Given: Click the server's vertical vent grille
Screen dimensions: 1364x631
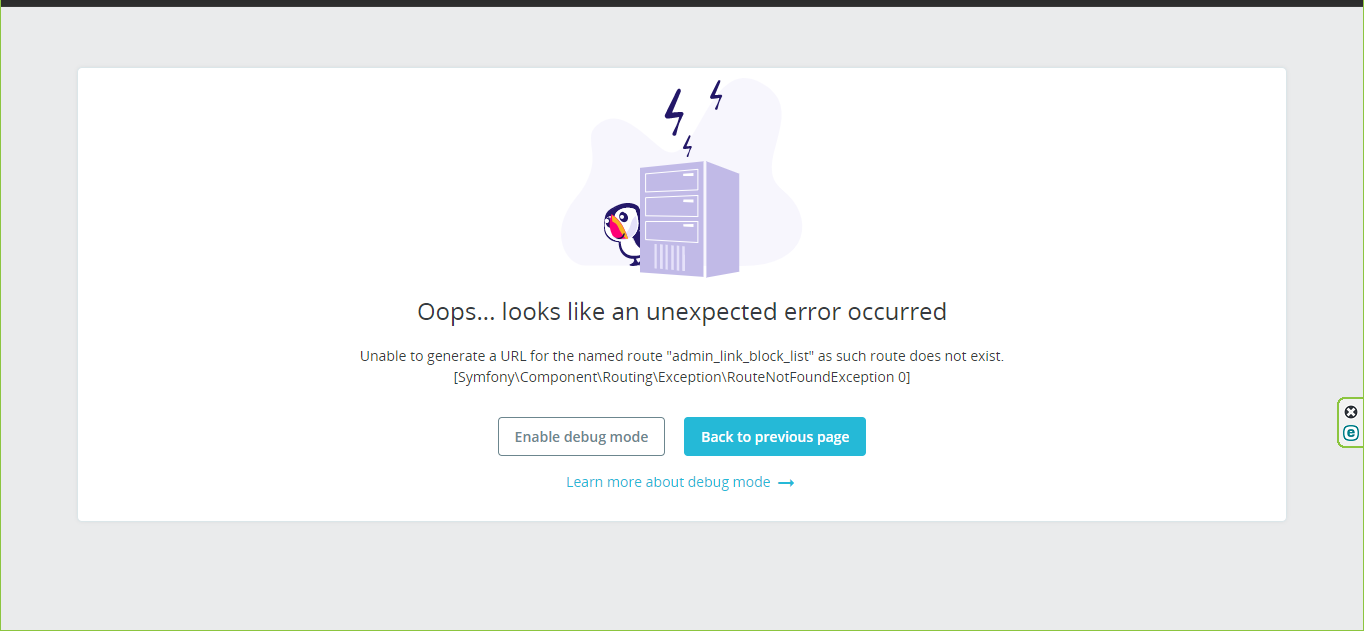Looking at the screenshot, I should (670, 257).
